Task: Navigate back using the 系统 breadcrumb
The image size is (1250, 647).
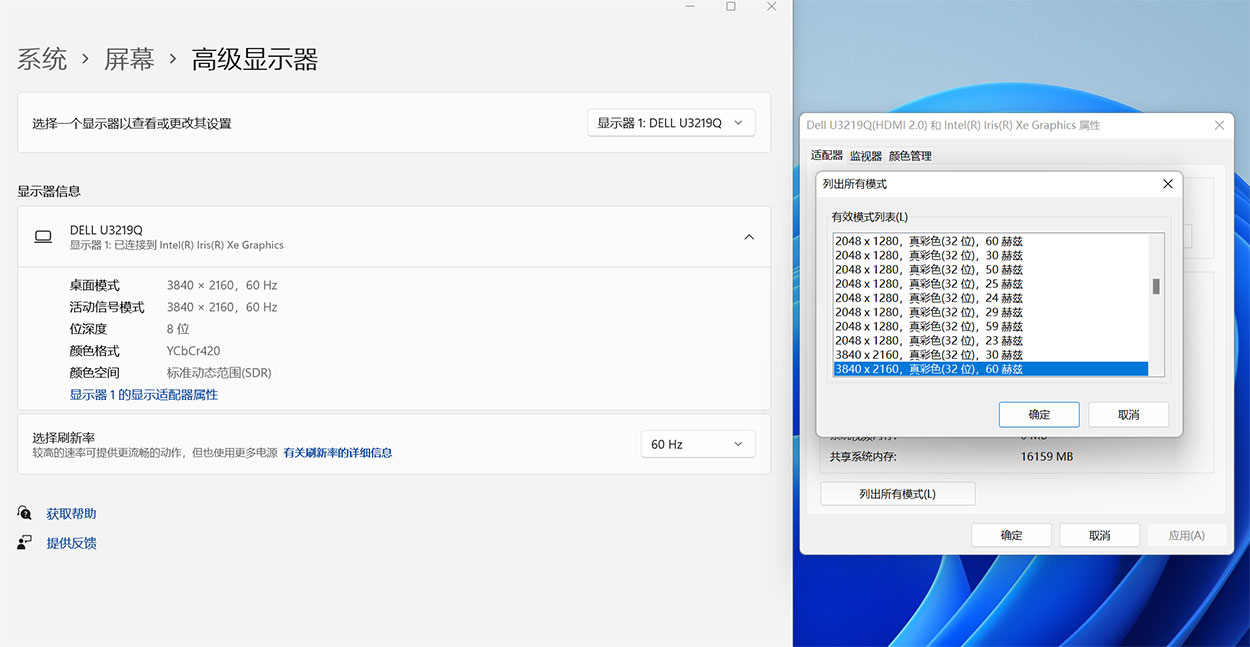Action: [41, 59]
